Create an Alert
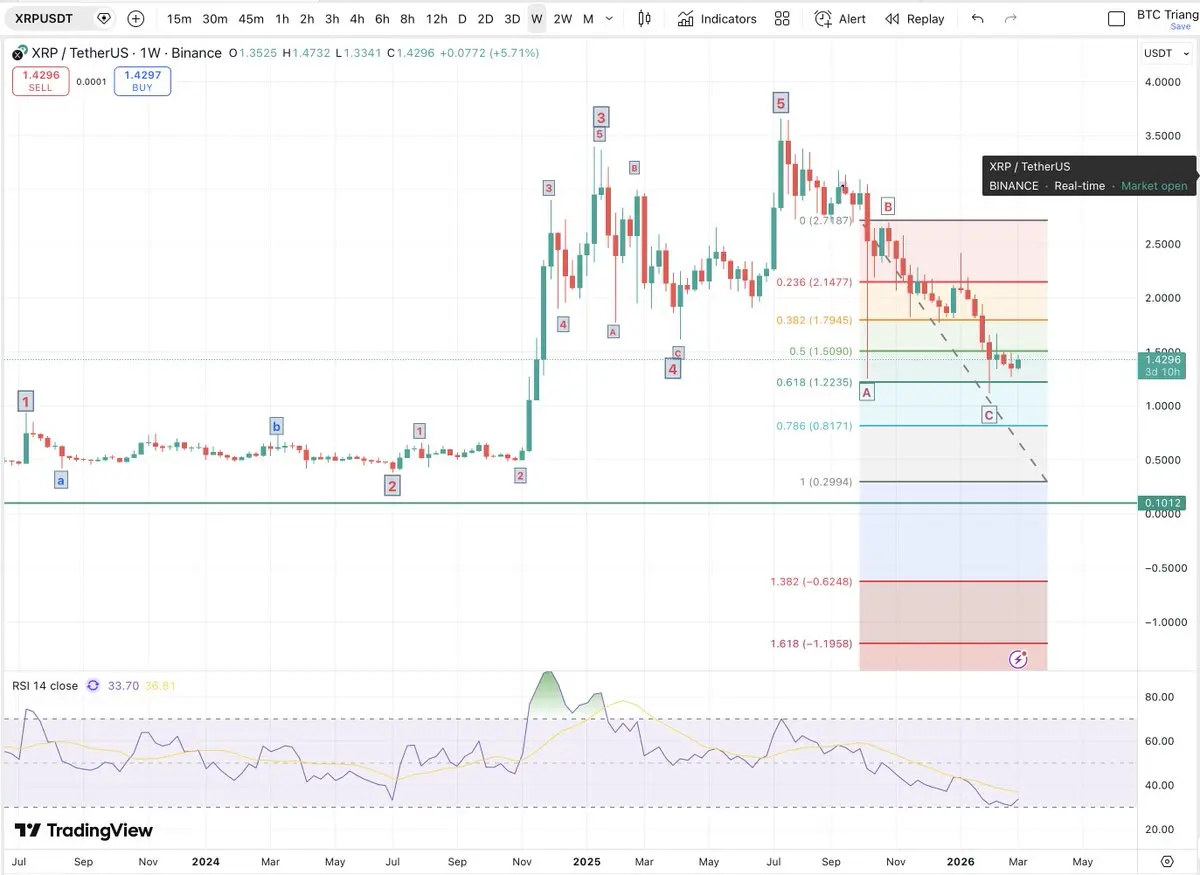This screenshot has height=875, width=1200. point(840,19)
